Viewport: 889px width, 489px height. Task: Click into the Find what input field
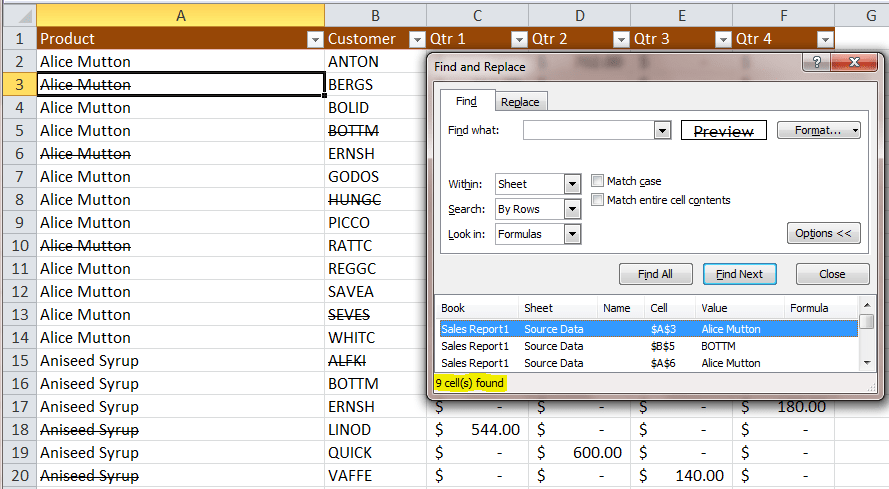click(588, 131)
